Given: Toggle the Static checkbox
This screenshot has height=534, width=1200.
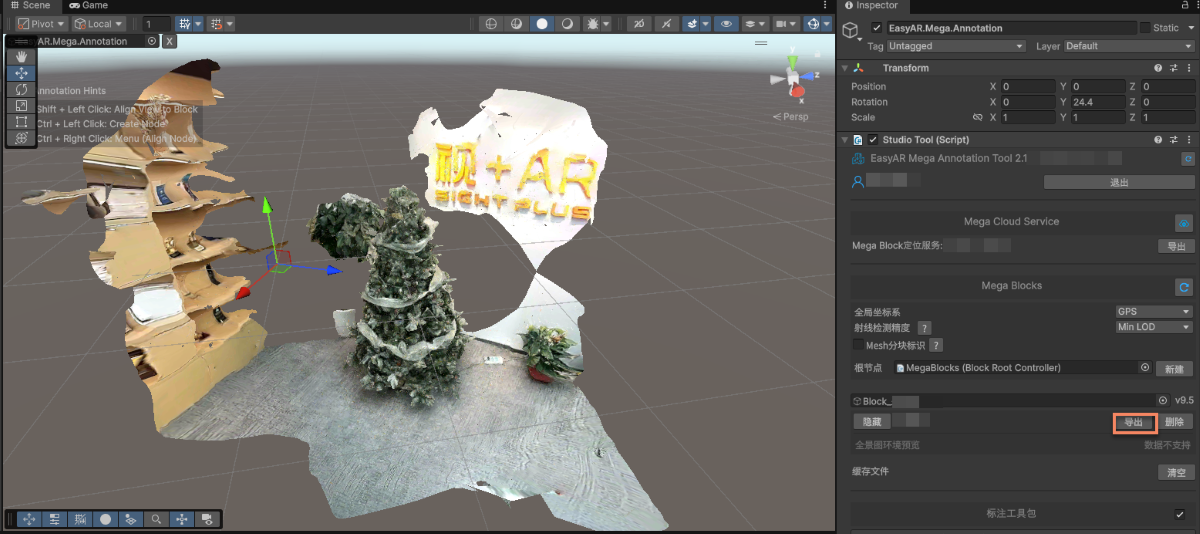Looking at the screenshot, I should click(x=1145, y=28).
